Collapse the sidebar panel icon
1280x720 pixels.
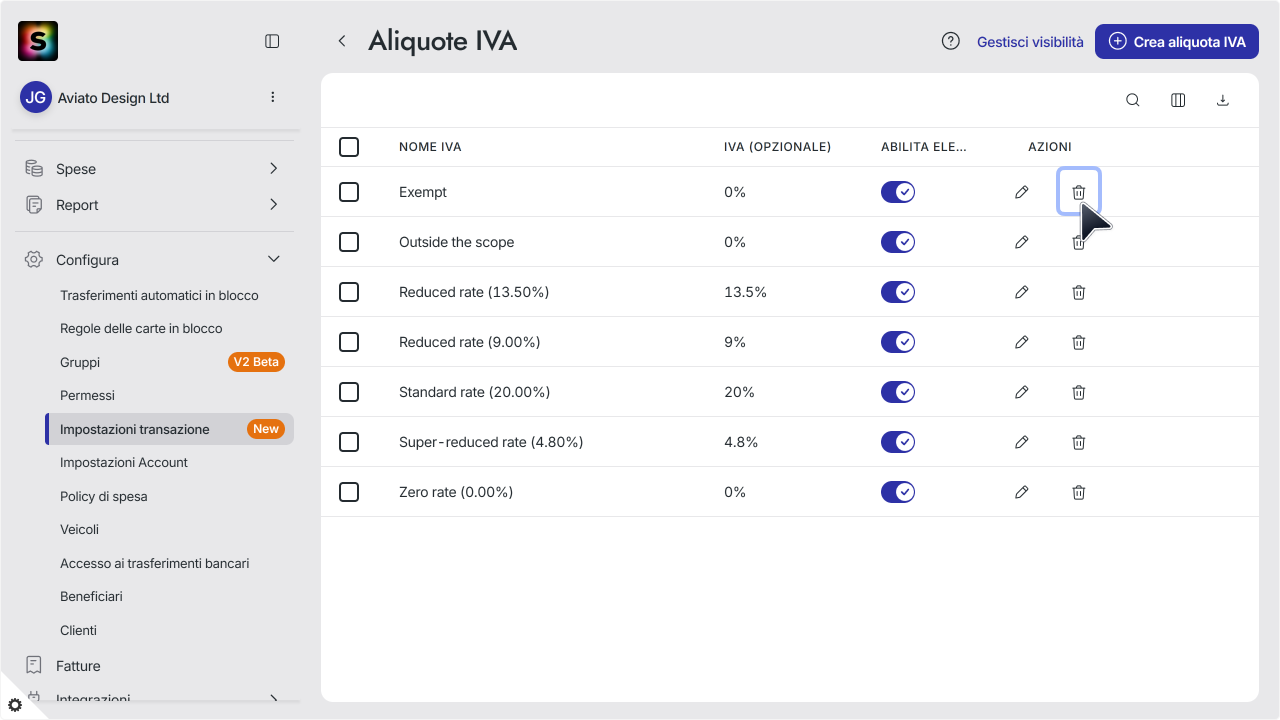click(272, 41)
